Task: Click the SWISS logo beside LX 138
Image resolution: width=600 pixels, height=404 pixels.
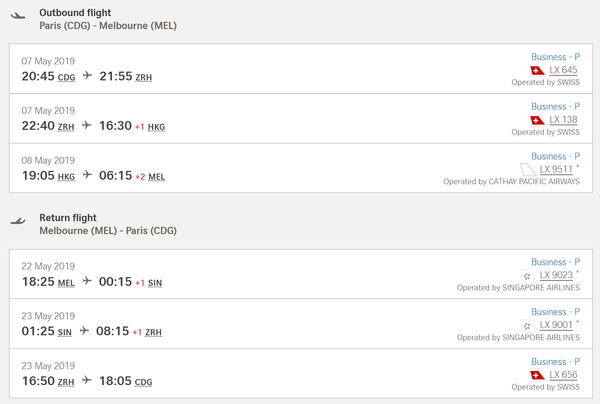Action: [x=537, y=120]
